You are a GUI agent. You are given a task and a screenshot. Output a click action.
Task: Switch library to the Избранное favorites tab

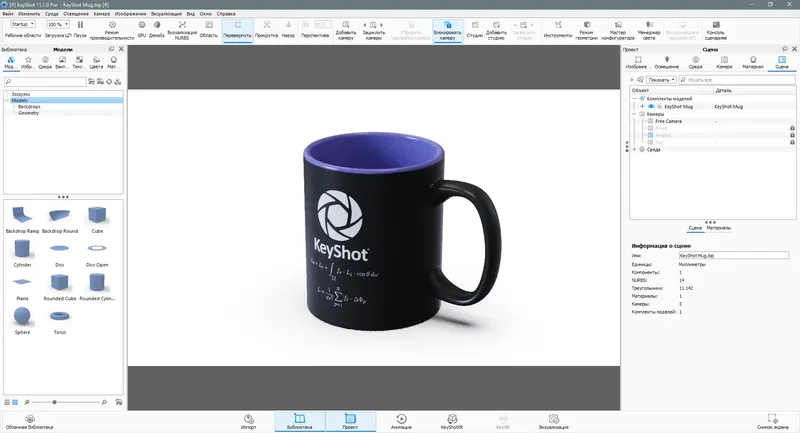[x=28, y=63]
